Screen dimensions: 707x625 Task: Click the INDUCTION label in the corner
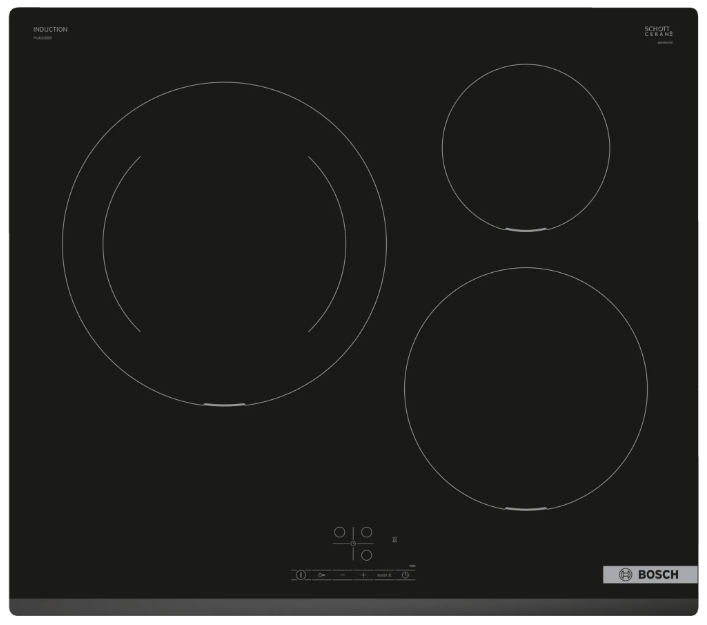pos(49,30)
